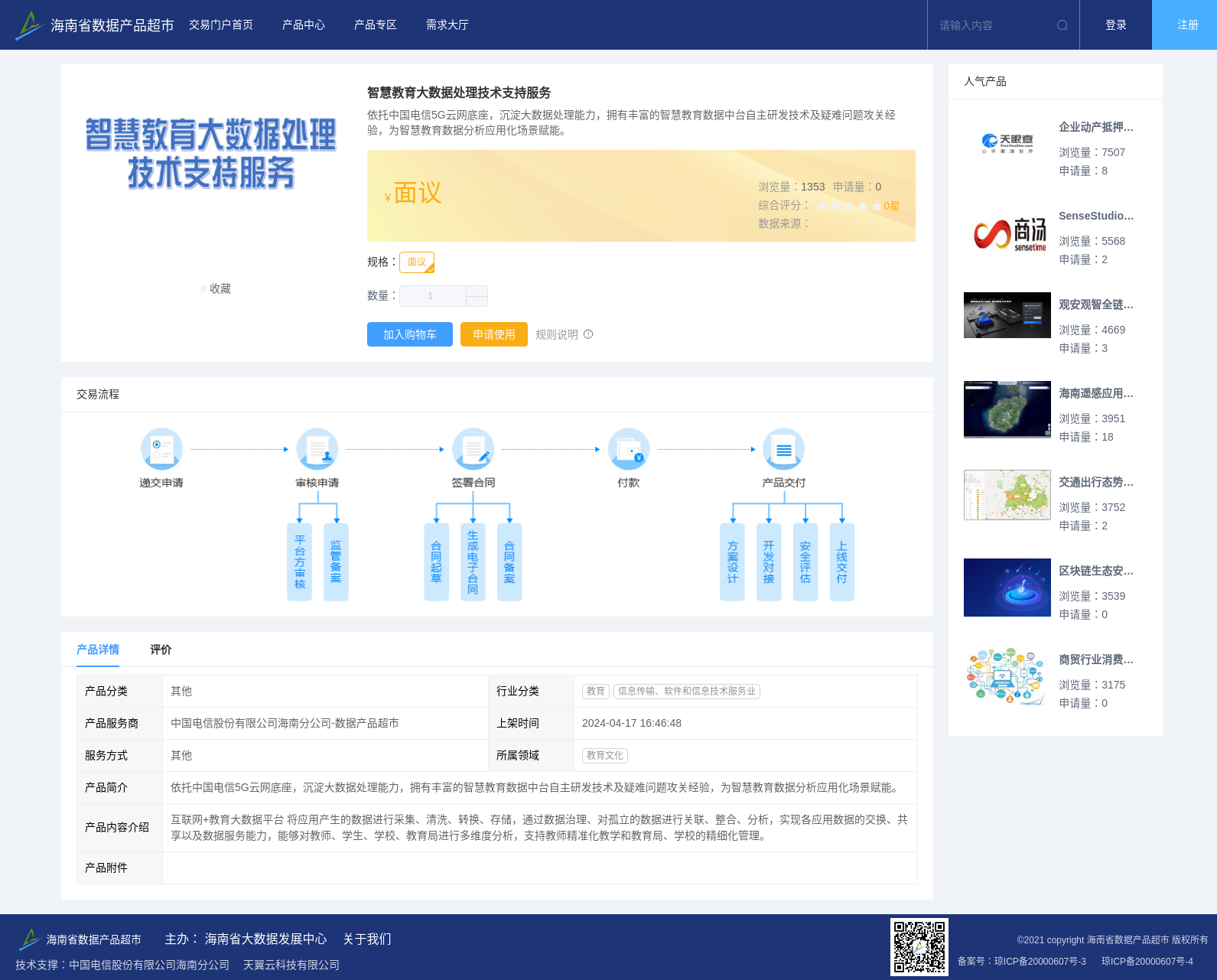Open the 商贸行业消费 product thumbnail
The height and width of the screenshot is (980, 1217).
click(x=1007, y=676)
